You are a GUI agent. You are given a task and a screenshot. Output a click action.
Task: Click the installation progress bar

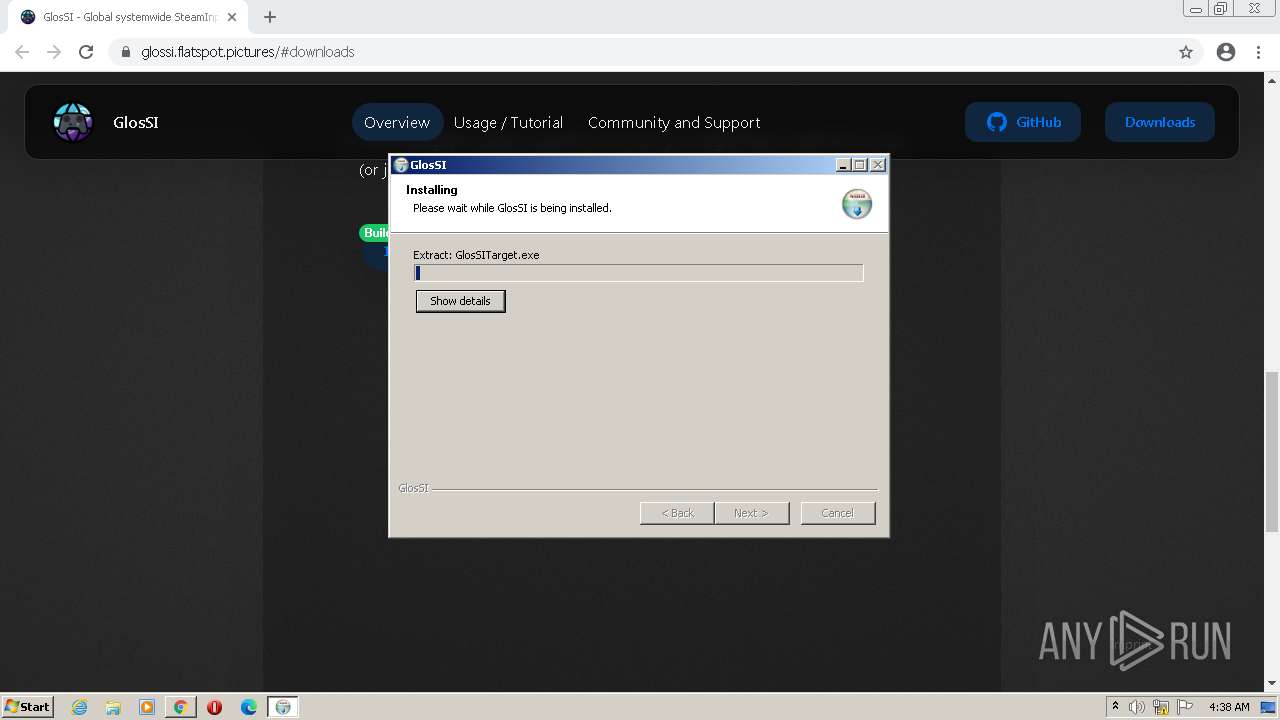click(x=638, y=273)
